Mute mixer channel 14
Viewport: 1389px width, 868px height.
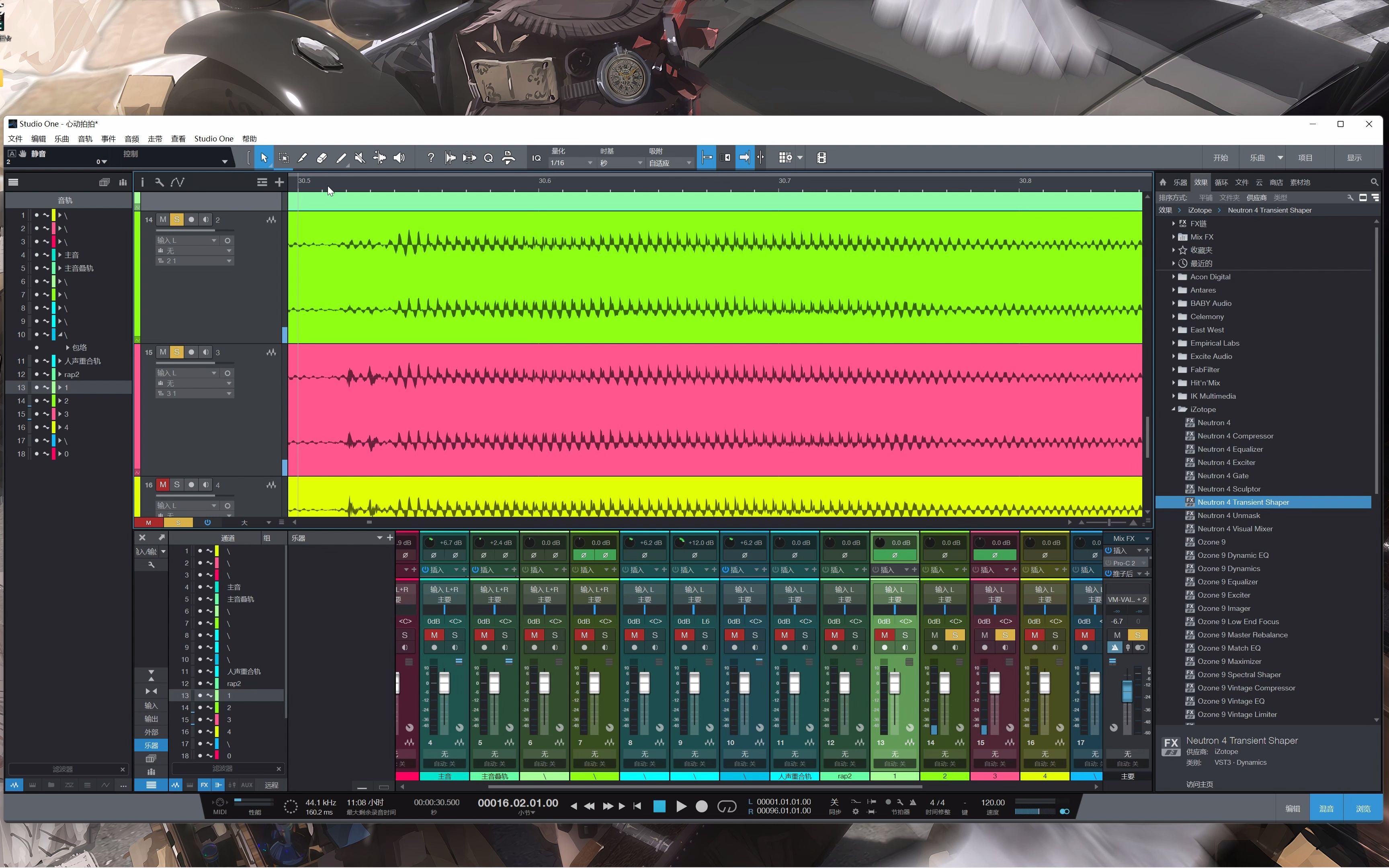[934, 635]
